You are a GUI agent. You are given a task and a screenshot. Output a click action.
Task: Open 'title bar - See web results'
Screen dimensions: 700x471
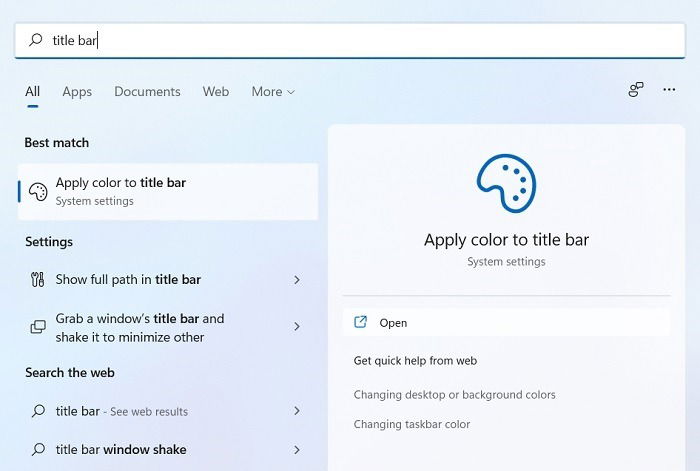(x=168, y=411)
